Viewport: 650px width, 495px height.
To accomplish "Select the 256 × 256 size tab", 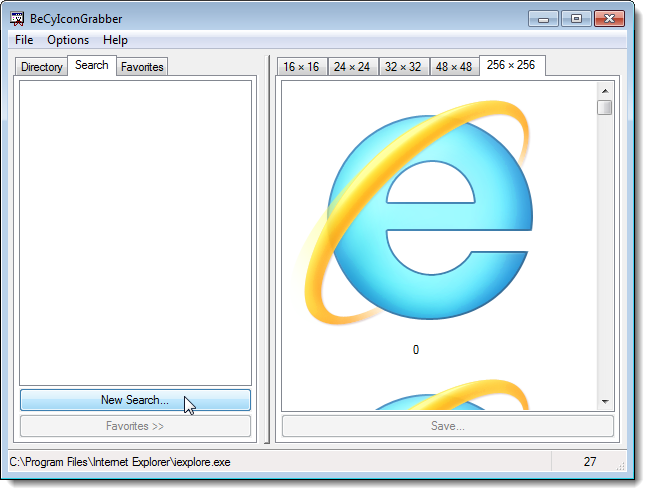I will pyautogui.click(x=512, y=65).
